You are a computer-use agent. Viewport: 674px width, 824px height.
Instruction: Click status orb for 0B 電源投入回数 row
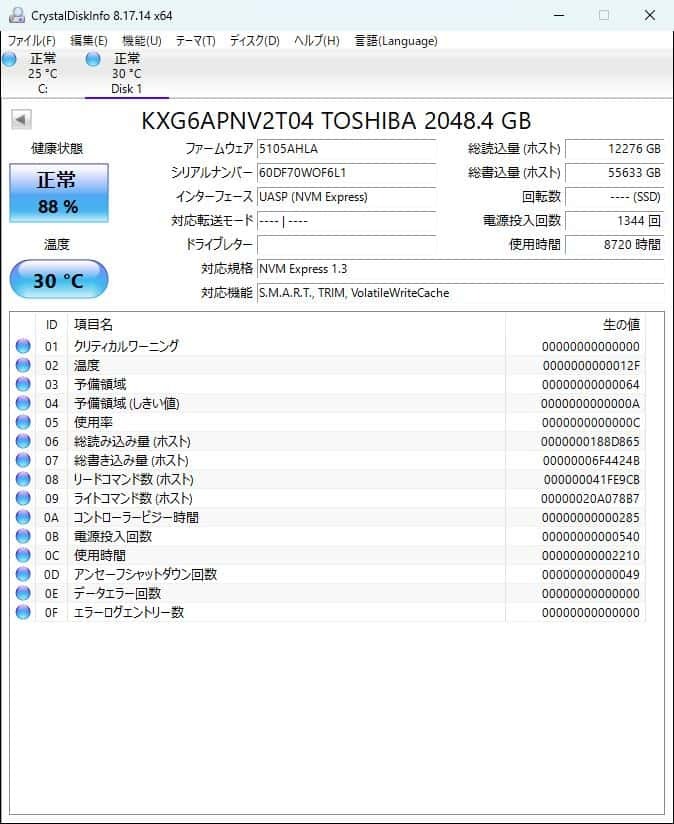pos(23,536)
